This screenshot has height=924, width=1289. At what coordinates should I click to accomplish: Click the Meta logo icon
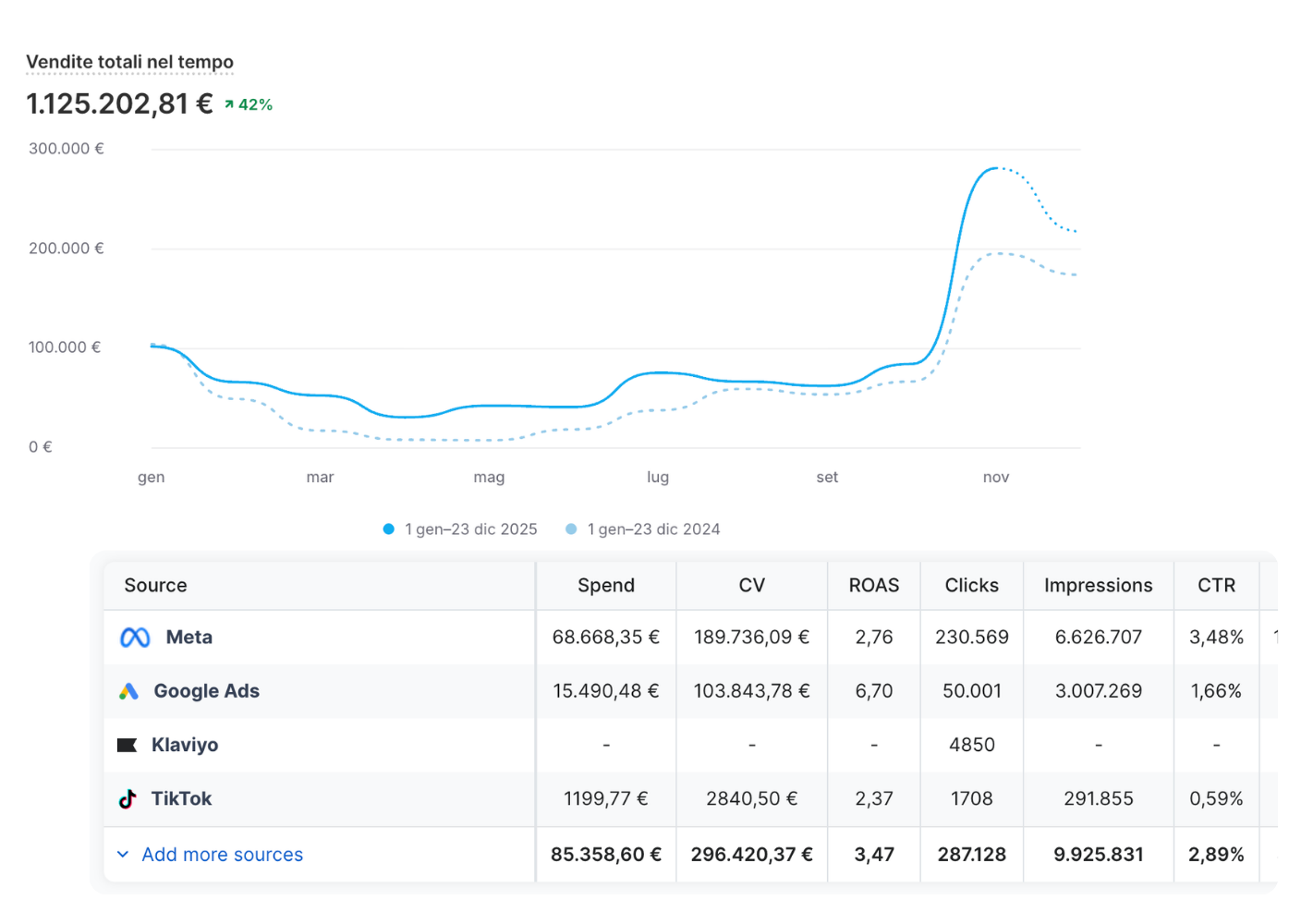[x=135, y=638]
